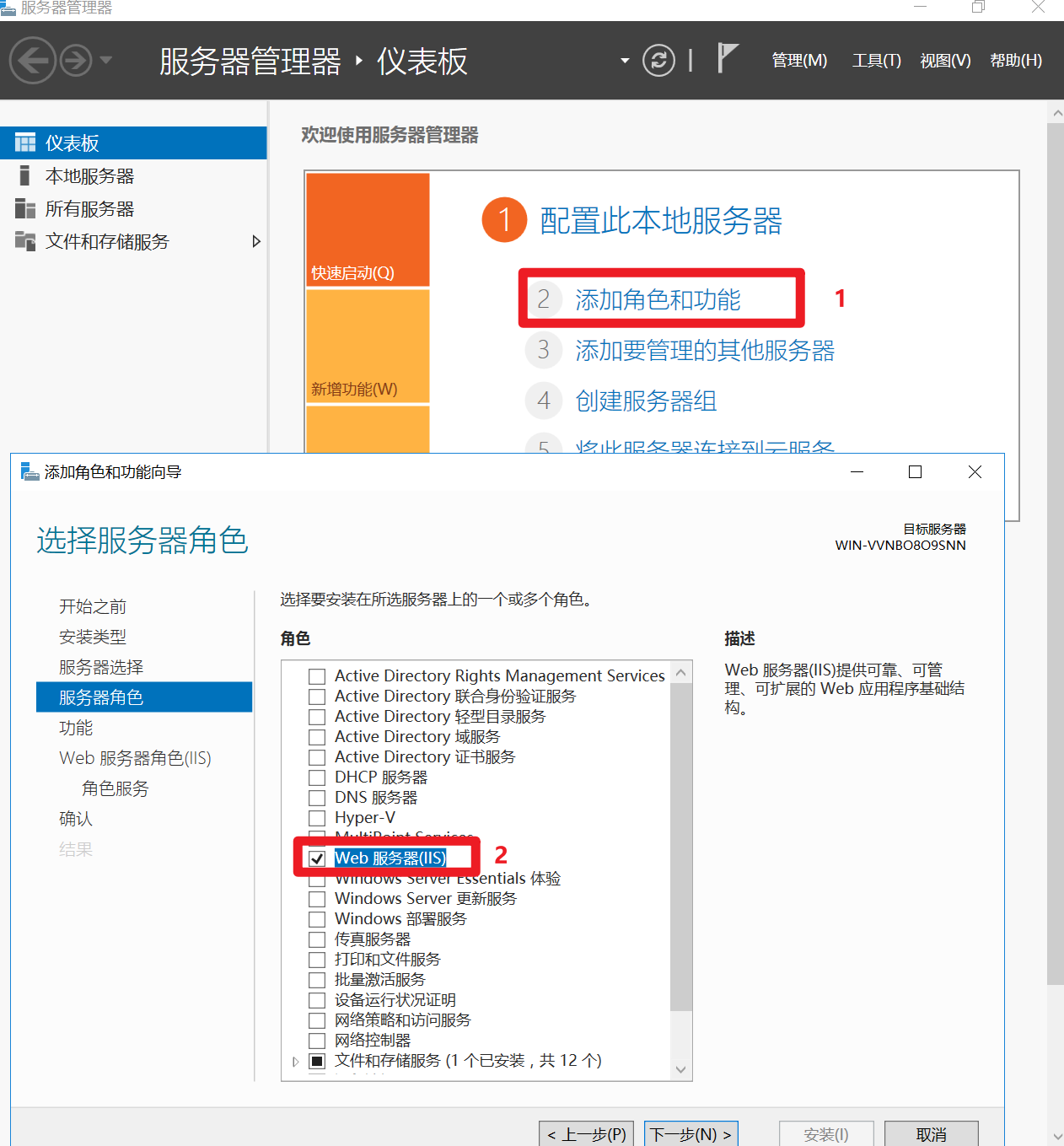Check 批量激活服务 role

tap(317, 980)
